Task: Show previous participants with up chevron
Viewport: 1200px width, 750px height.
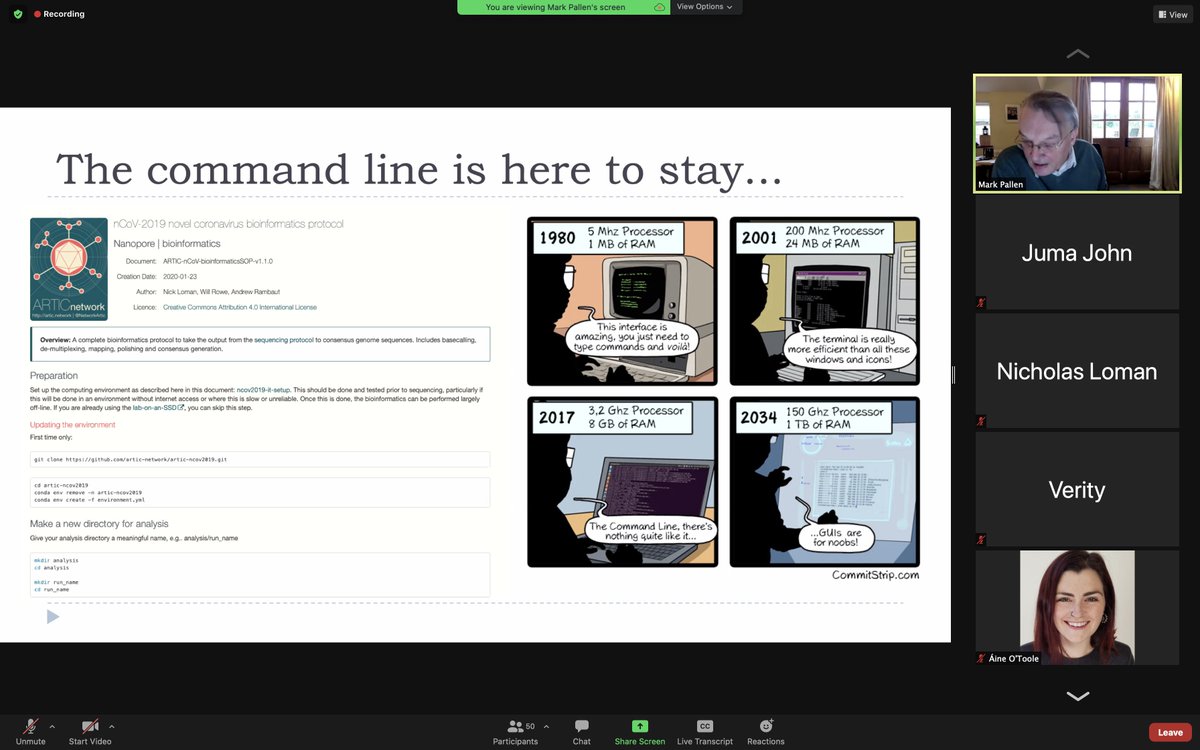Action: coord(1077,54)
